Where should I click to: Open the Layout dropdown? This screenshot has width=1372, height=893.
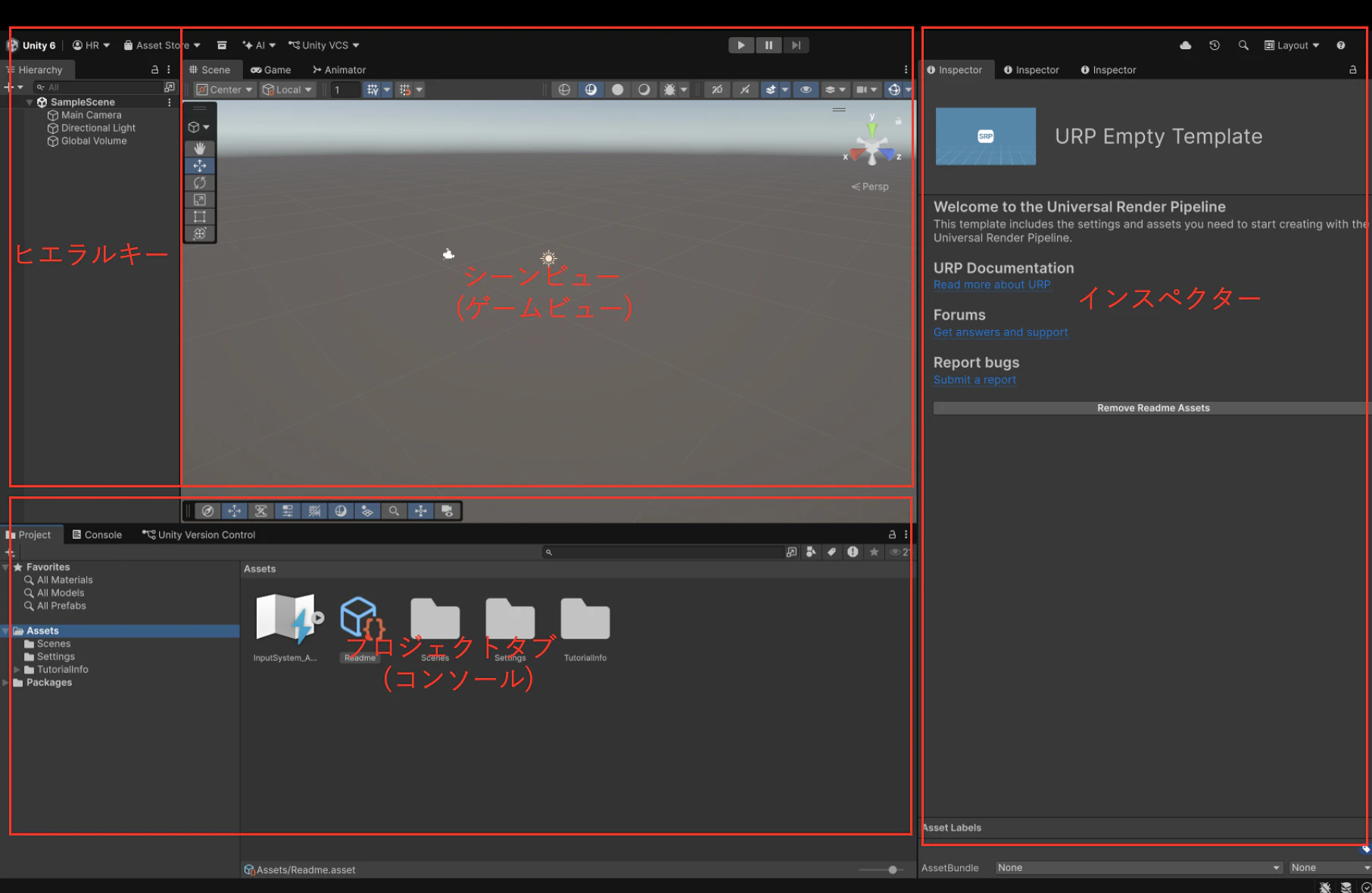tap(1292, 45)
